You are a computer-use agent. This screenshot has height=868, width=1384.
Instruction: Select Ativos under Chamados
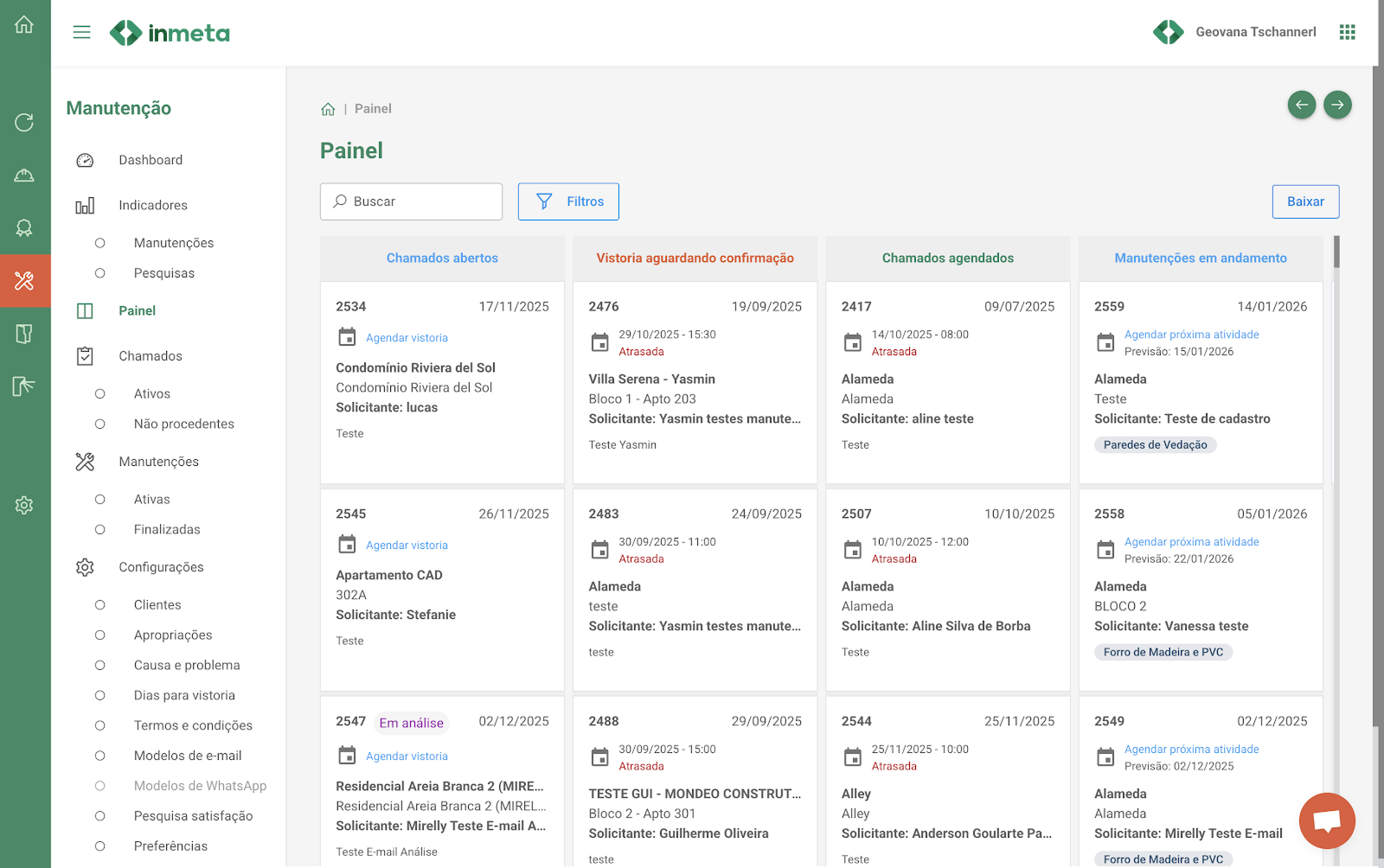tap(152, 393)
